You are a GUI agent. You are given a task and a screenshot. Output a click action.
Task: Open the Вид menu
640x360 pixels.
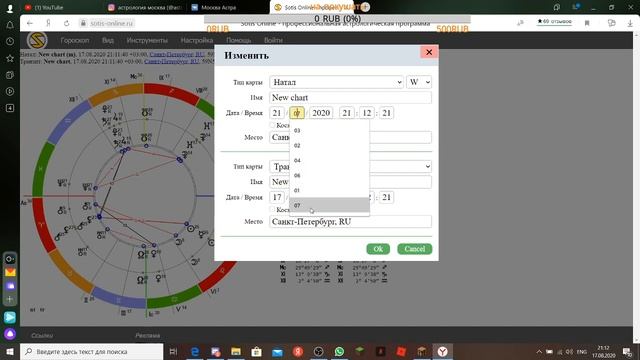click(x=108, y=40)
